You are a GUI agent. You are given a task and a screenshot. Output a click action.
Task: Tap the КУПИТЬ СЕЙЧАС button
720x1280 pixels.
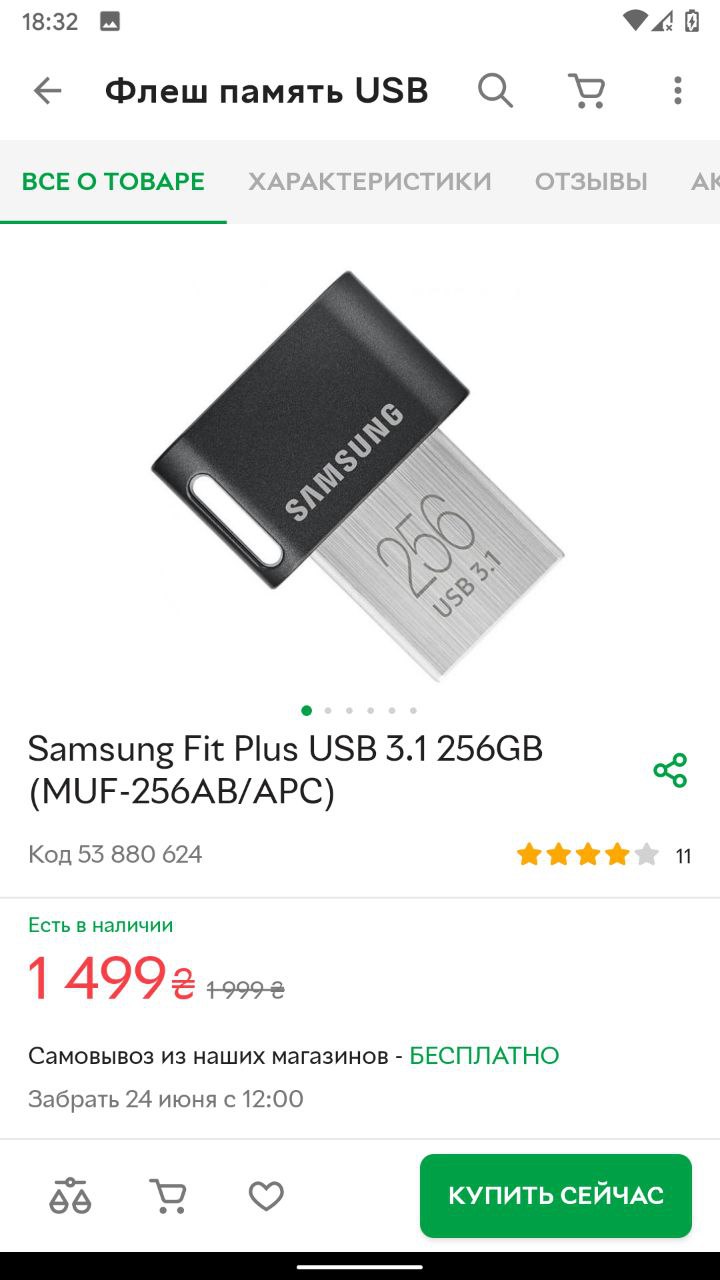pos(556,1195)
